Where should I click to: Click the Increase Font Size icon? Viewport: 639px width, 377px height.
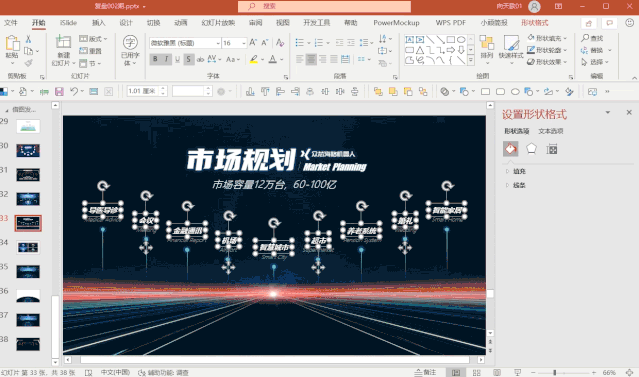253,42
